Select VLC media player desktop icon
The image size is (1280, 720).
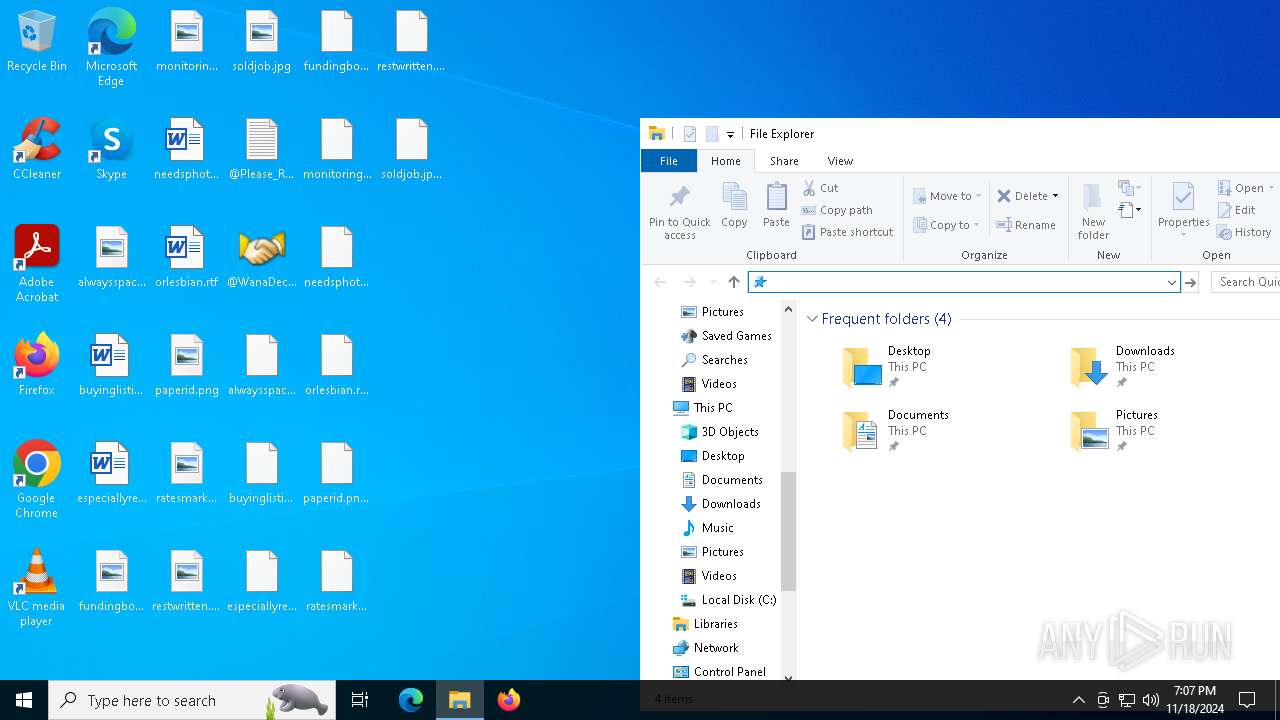tap(37, 588)
